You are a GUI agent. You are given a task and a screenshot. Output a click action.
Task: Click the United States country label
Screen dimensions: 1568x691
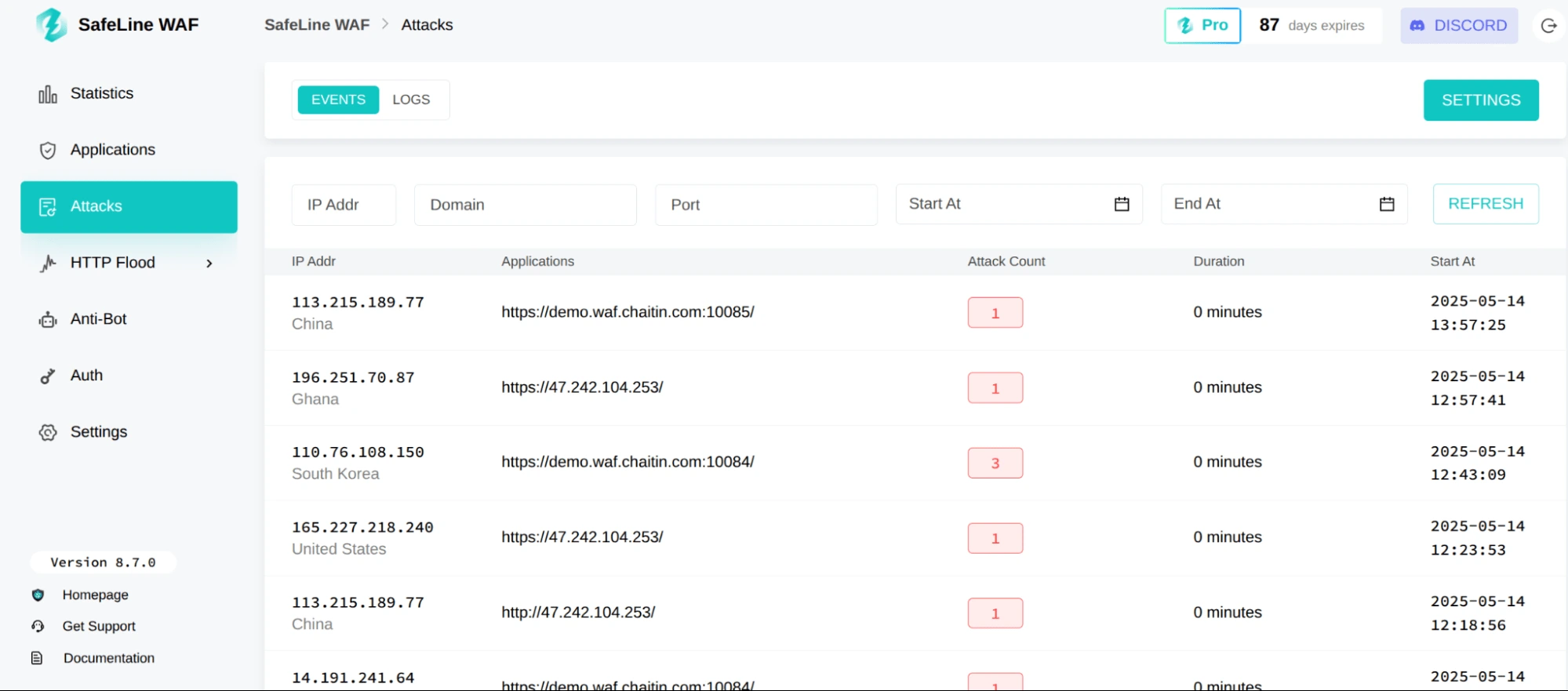coord(339,549)
